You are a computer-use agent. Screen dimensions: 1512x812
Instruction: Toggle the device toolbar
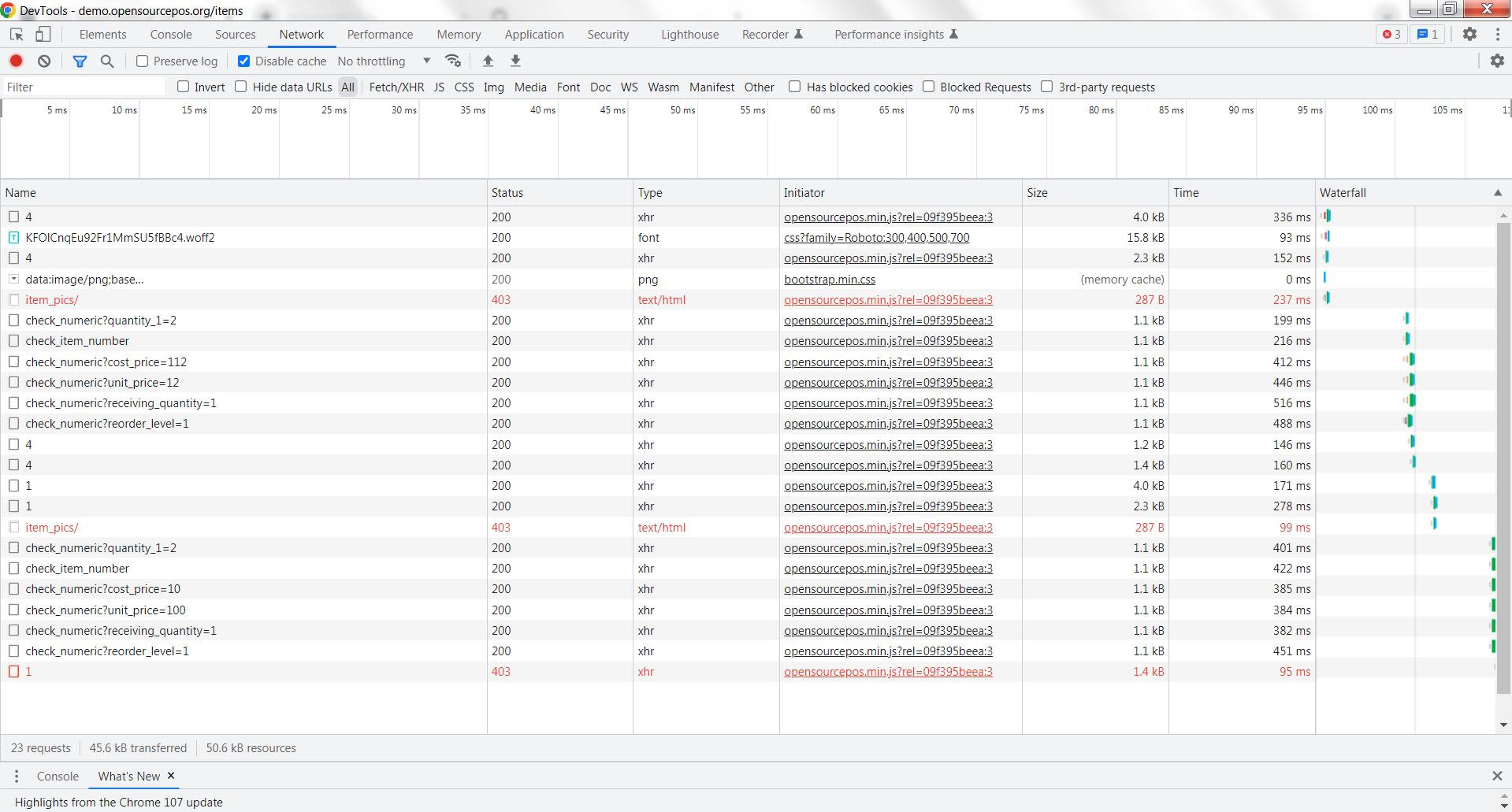(43, 34)
